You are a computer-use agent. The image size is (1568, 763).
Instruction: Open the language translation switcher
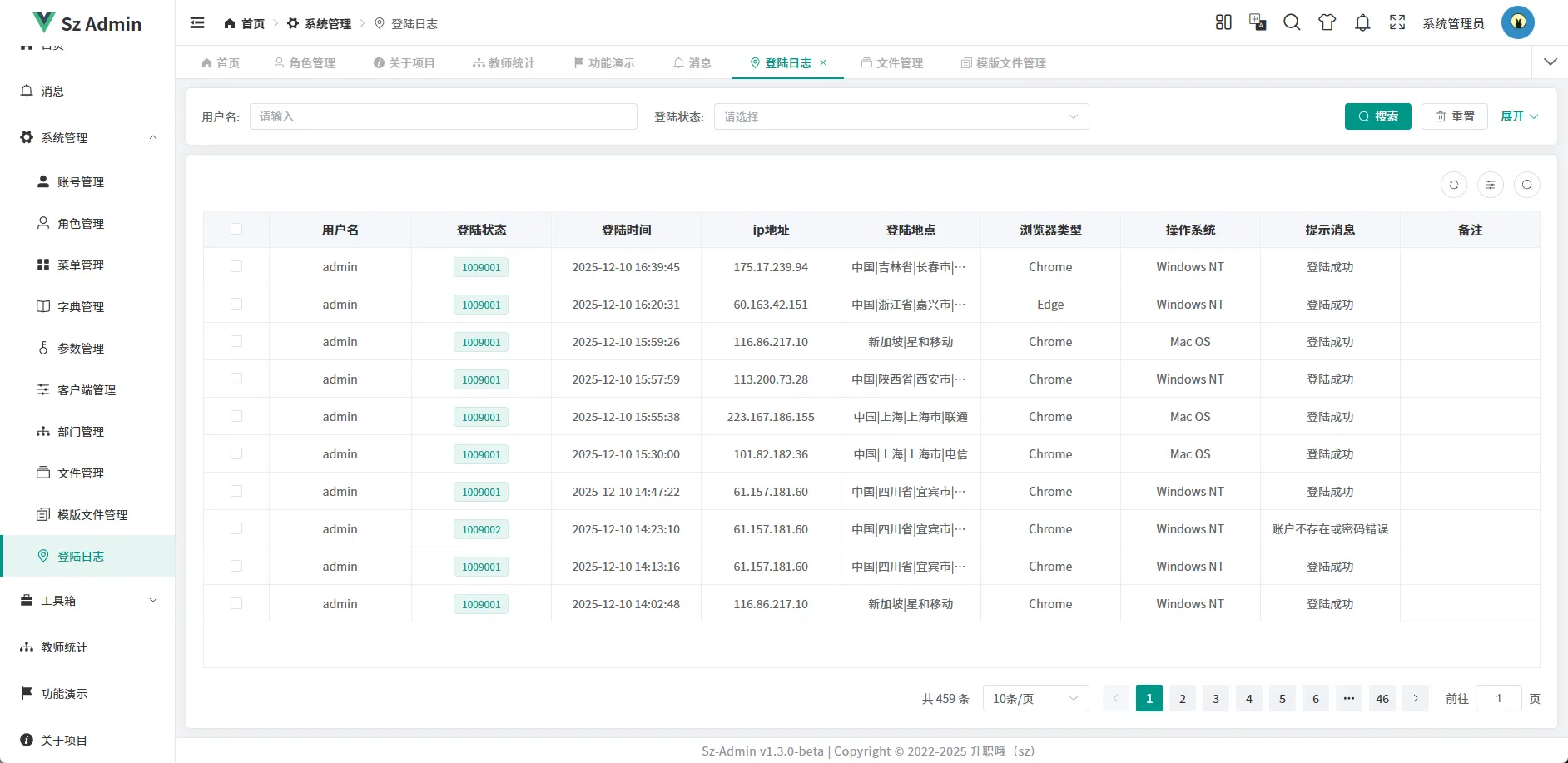[1258, 22]
